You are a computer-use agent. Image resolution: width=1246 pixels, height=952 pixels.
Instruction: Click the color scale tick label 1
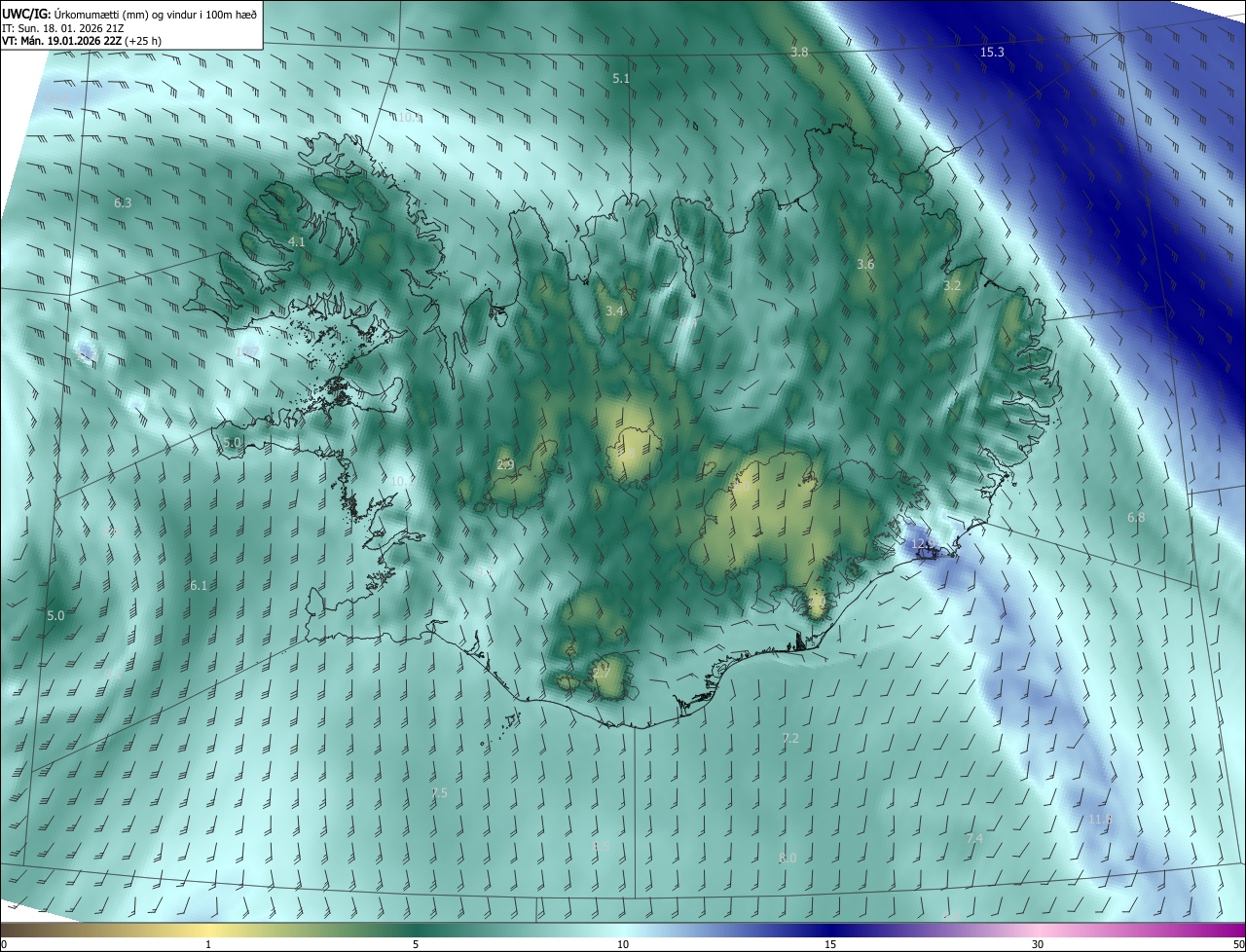point(208,944)
